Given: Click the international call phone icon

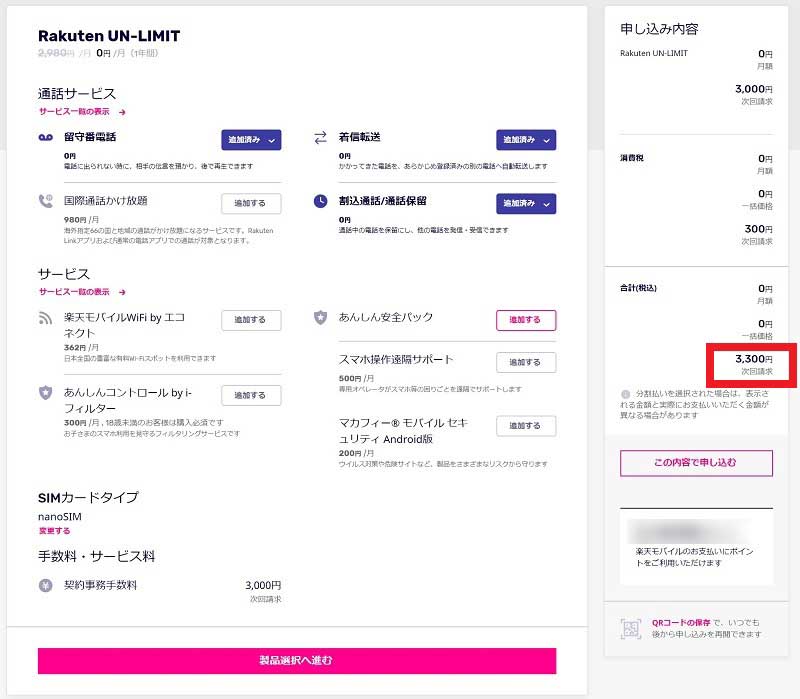Looking at the screenshot, I should pyautogui.click(x=45, y=201).
